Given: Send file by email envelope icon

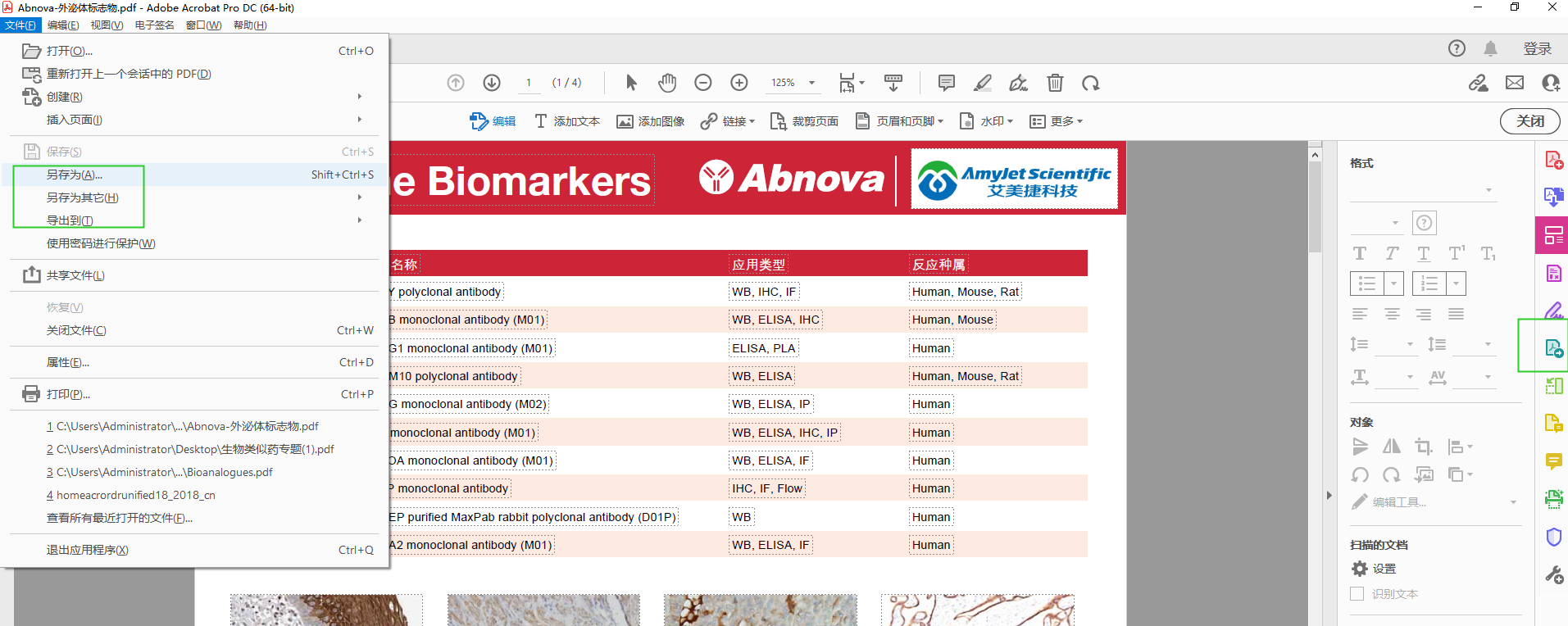Looking at the screenshot, I should [1514, 83].
